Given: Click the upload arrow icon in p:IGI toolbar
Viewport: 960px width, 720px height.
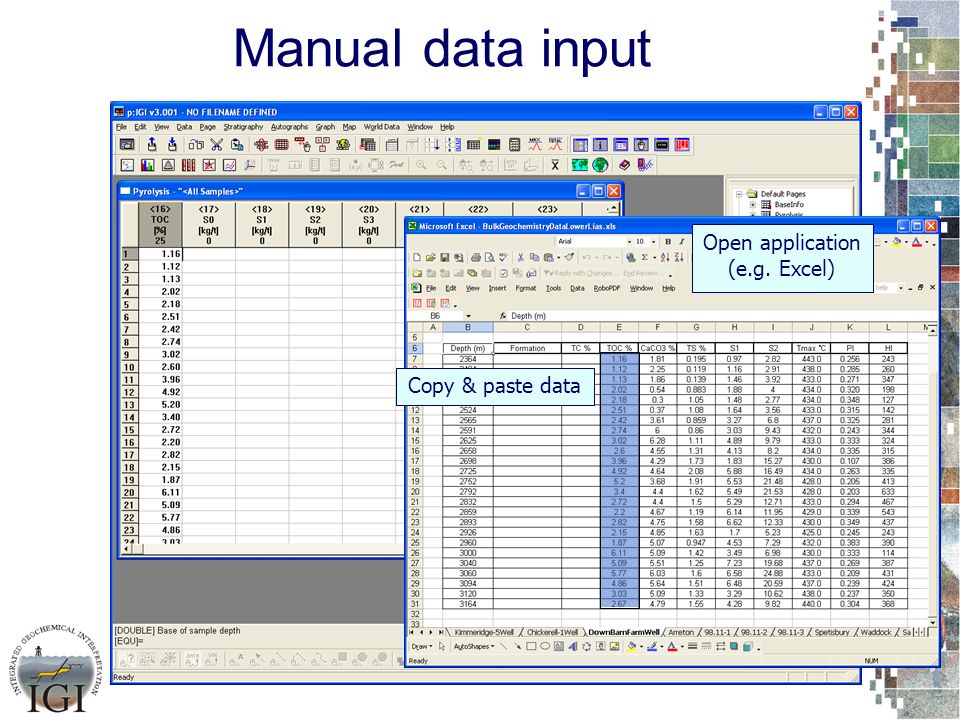Looking at the screenshot, I should tap(151, 144).
